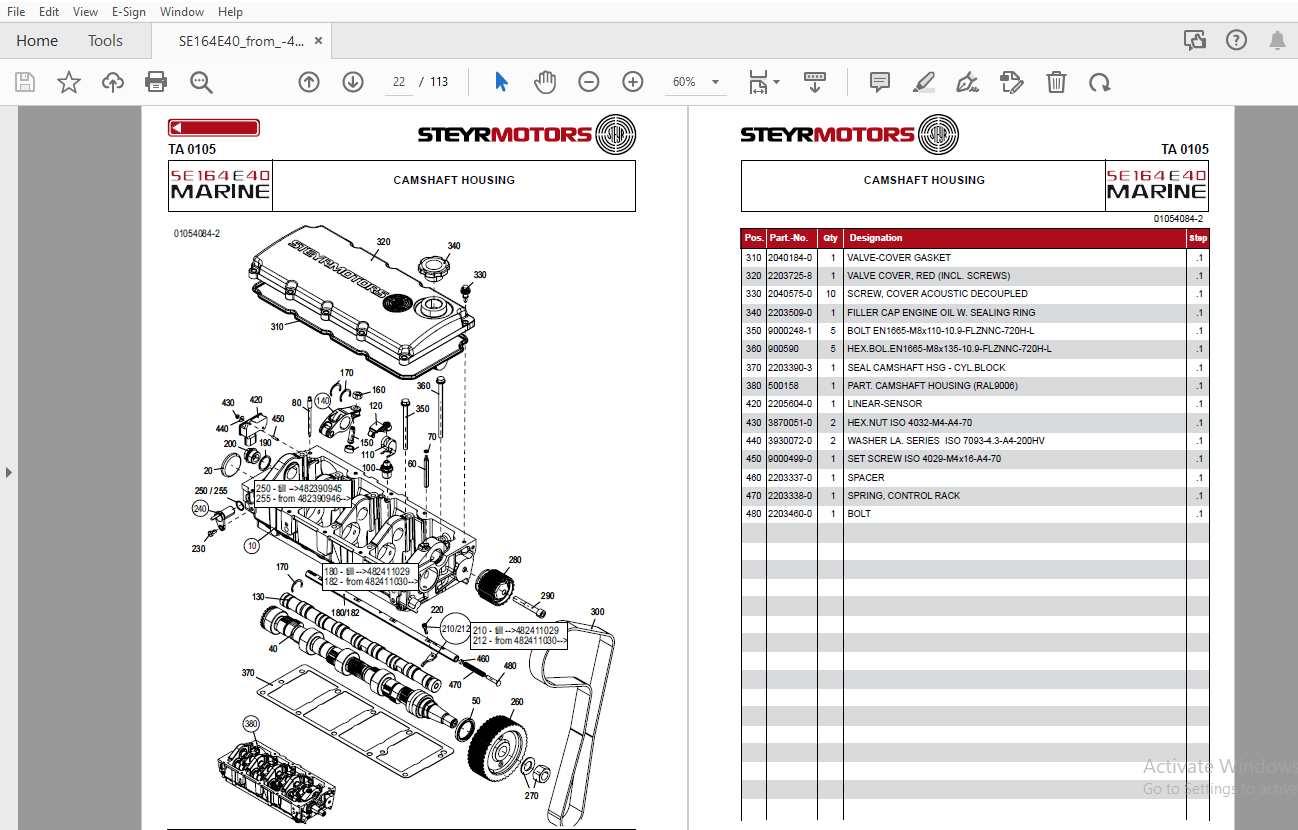Screen dimensions: 1298x830
Task: Open the fill and sign pen tool
Action: pos(968,82)
